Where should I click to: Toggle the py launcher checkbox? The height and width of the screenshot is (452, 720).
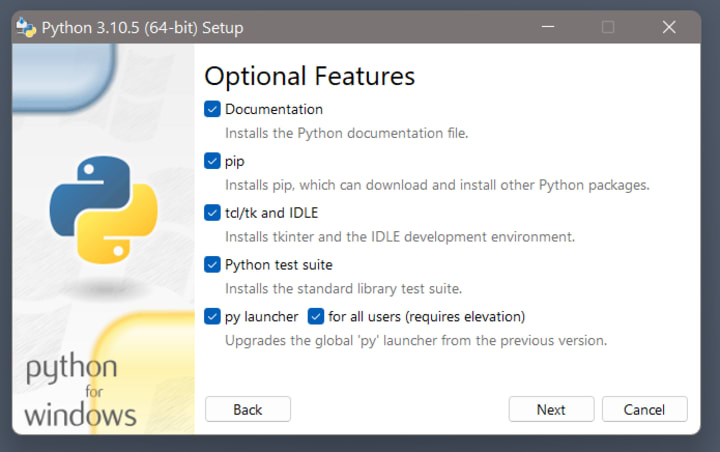[x=212, y=317]
